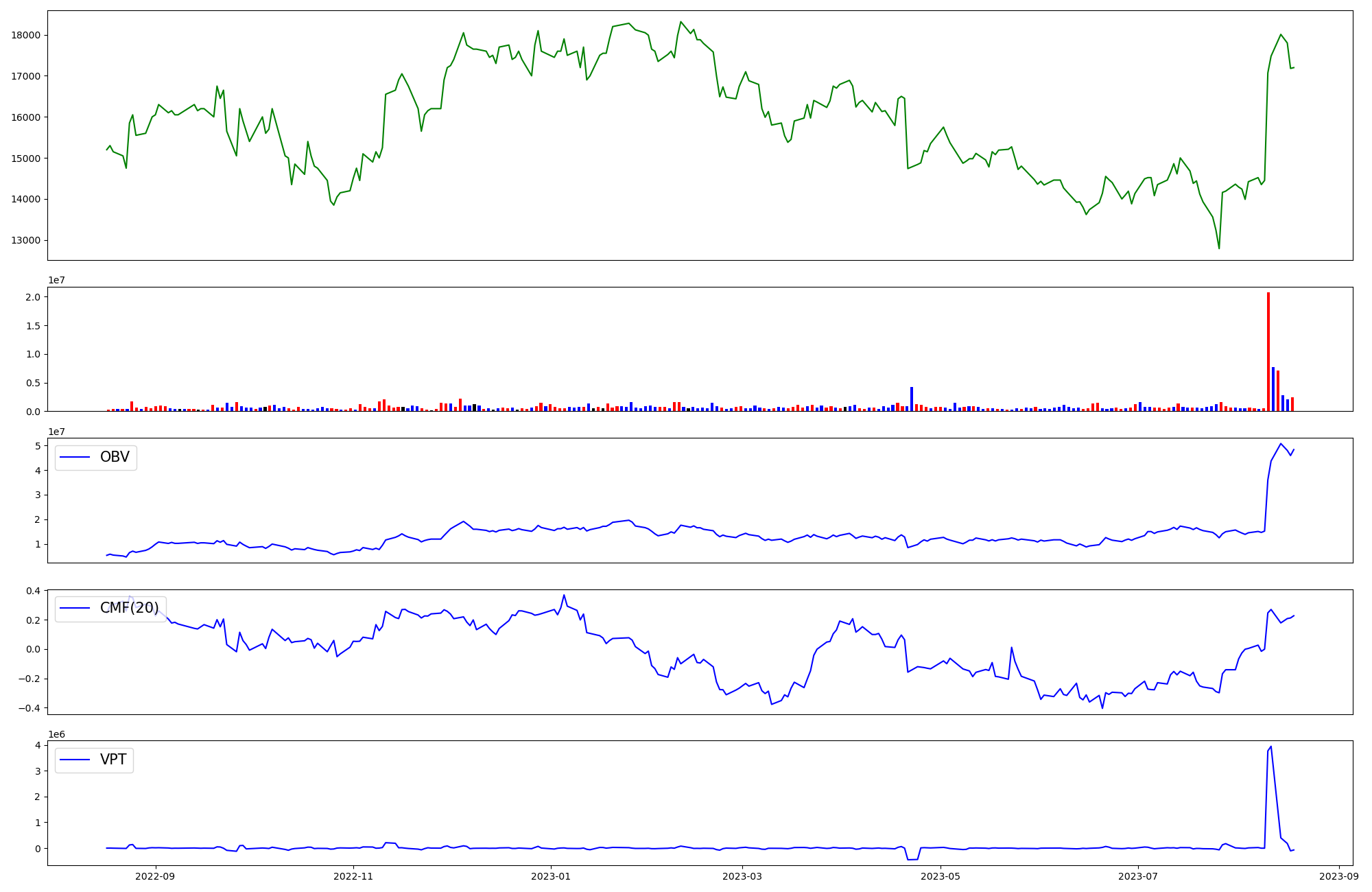This screenshot has width=1372, height=892.
Task: Click the sharp peak of the VPT line
Action: (x=1270, y=747)
